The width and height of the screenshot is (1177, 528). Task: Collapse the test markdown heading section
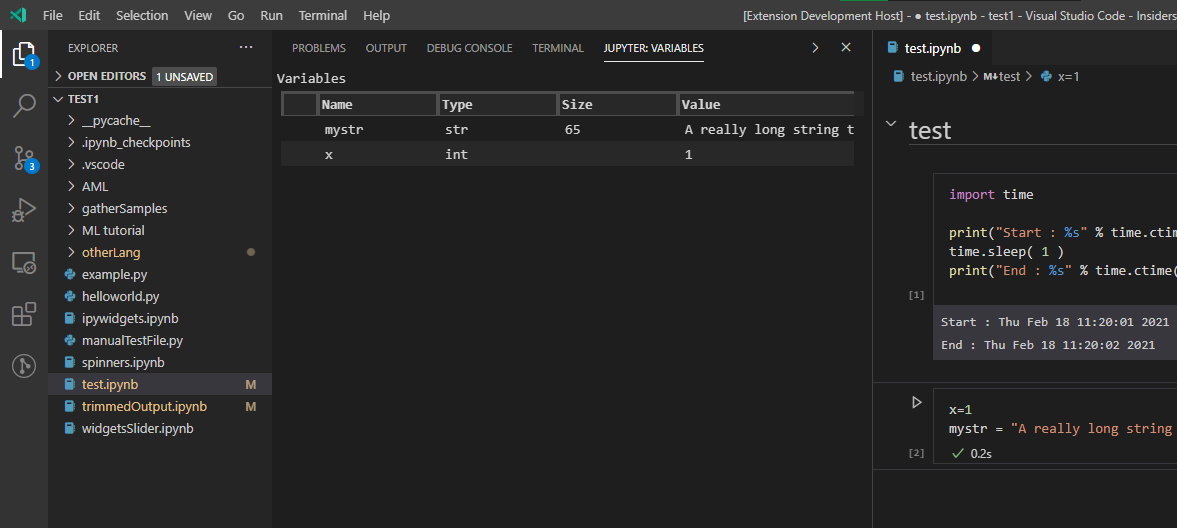point(891,124)
